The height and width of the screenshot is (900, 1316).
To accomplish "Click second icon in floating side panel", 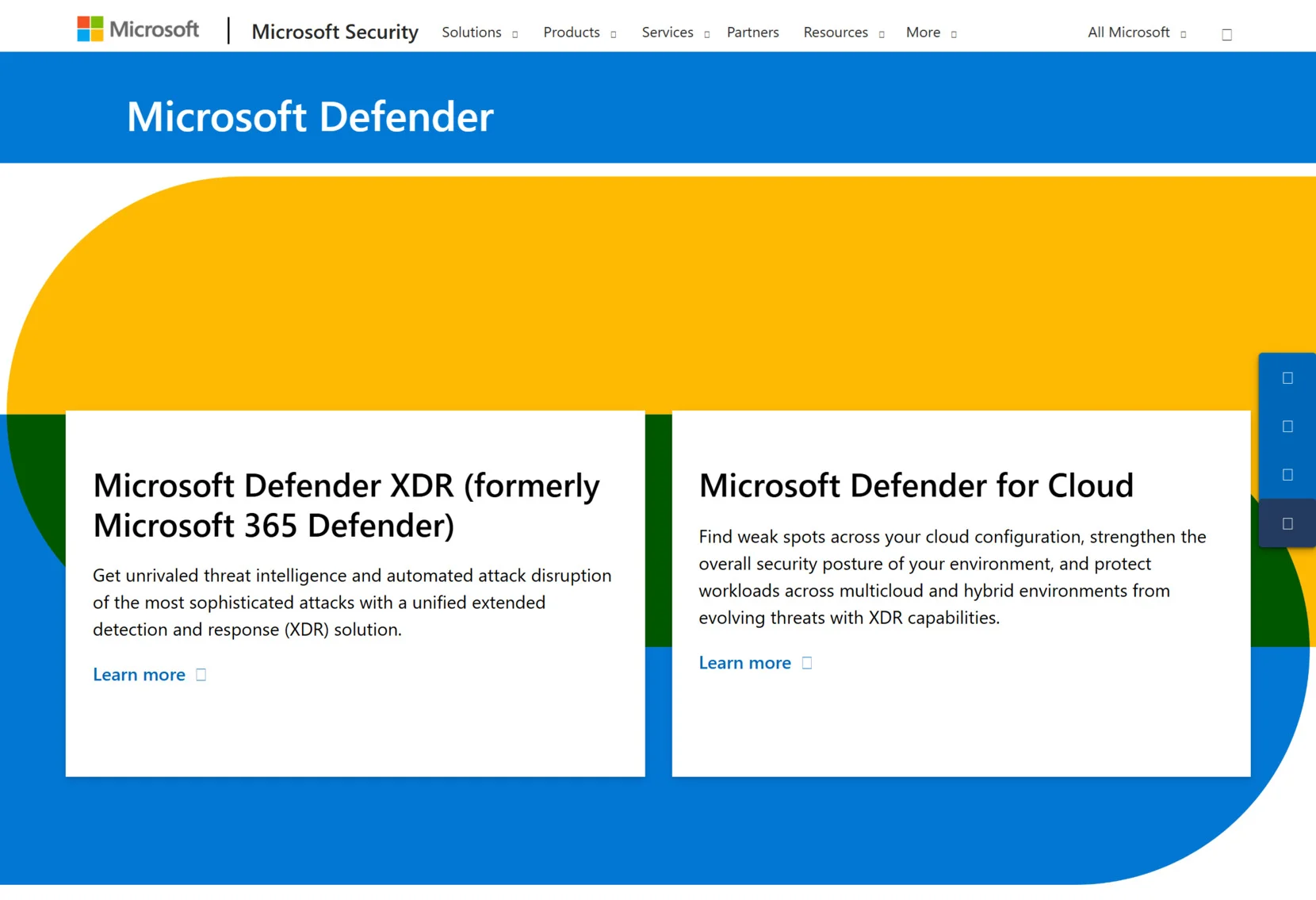I will 1287,427.
